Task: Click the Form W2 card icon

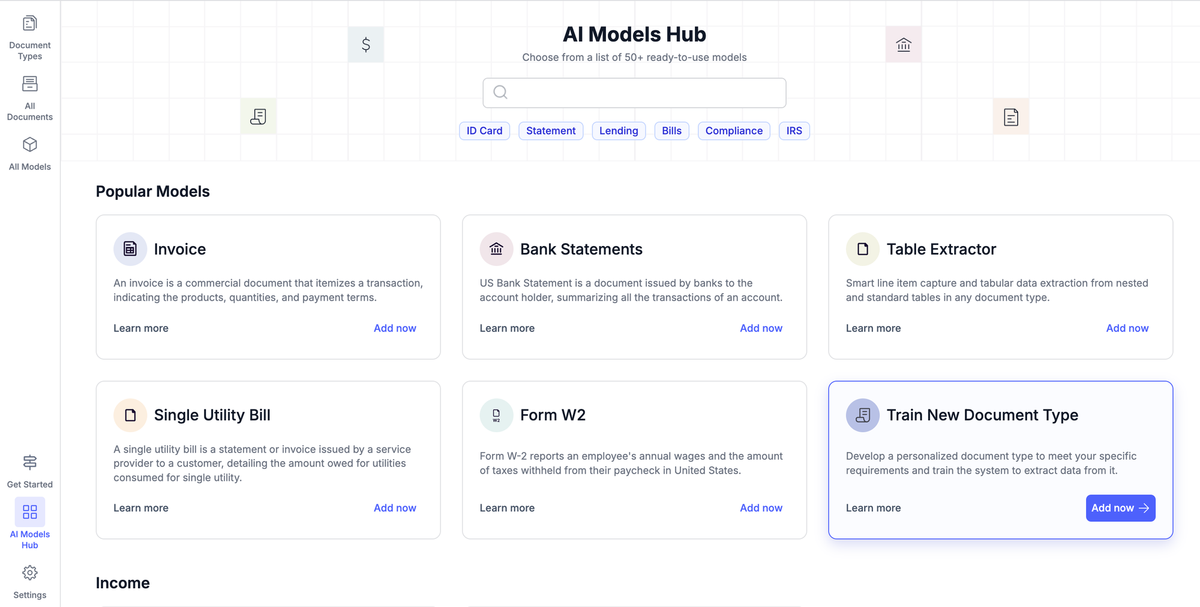Action: (495, 414)
